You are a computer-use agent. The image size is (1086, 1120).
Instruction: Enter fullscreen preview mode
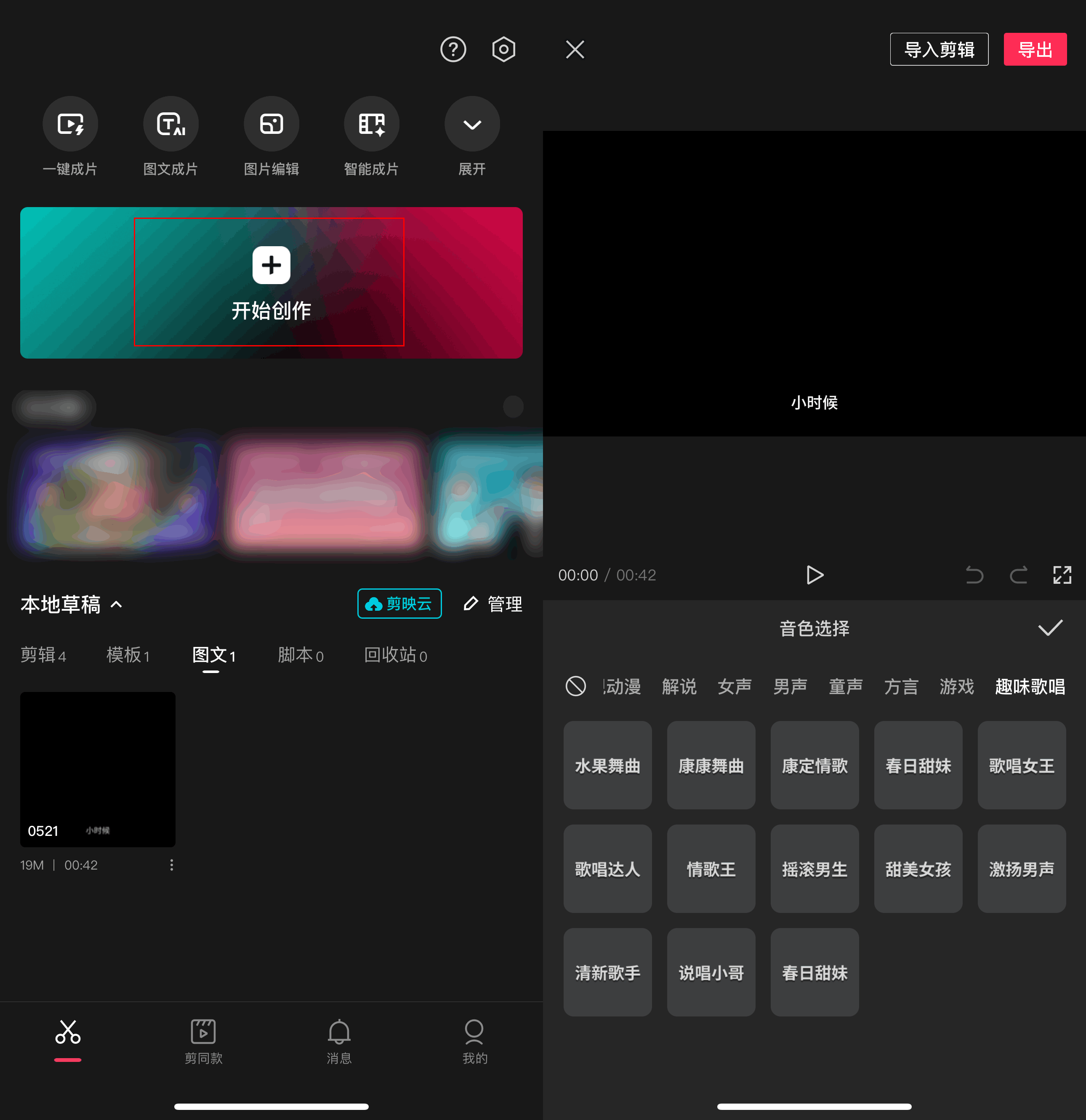point(1062,575)
